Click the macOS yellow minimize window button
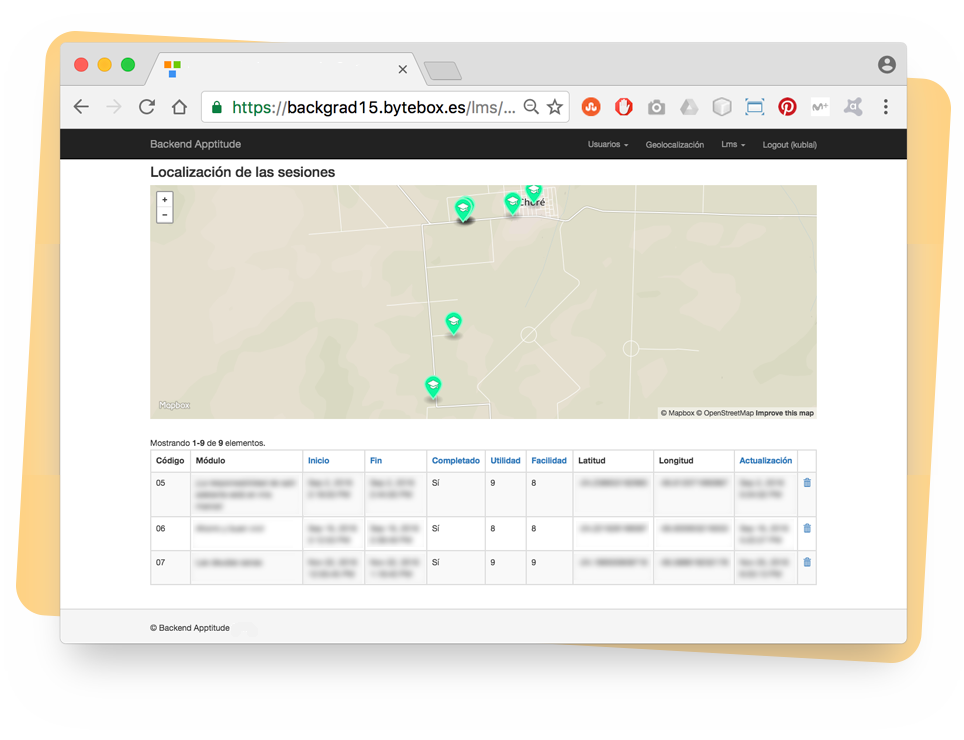Image resolution: width=964 pixels, height=740 pixels. [x=105, y=65]
